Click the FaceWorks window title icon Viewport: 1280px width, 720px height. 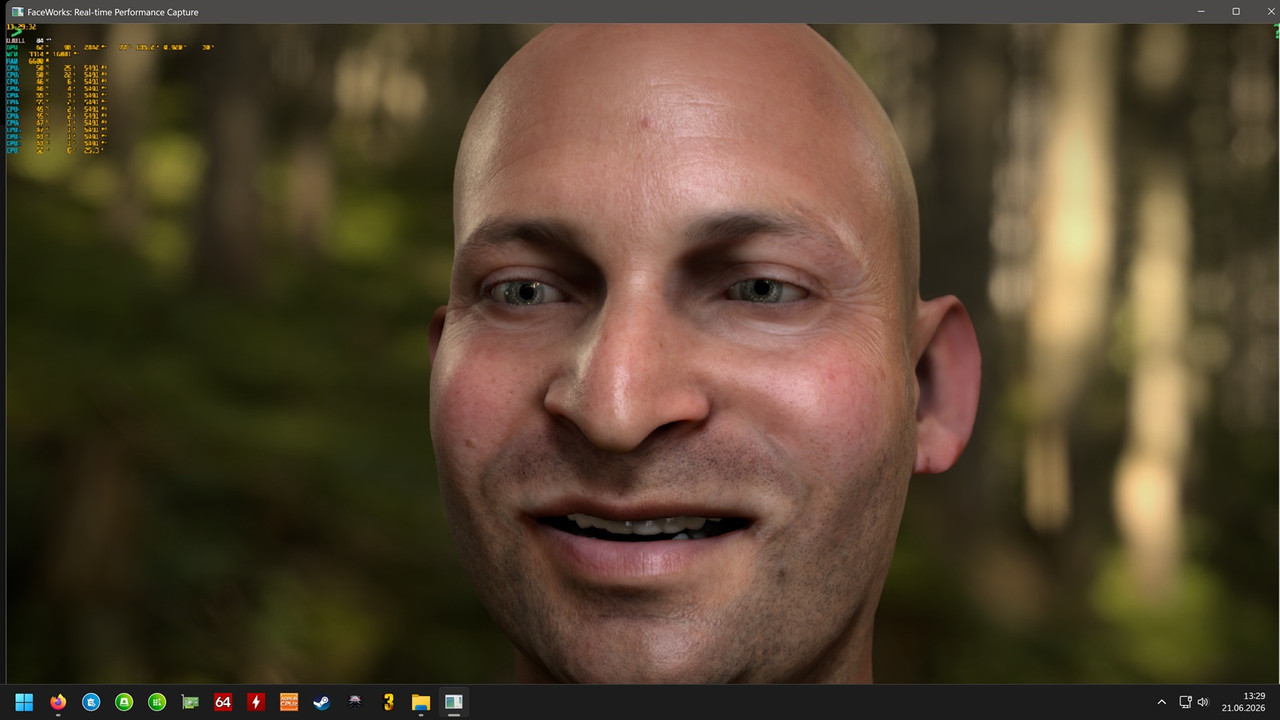[17, 12]
